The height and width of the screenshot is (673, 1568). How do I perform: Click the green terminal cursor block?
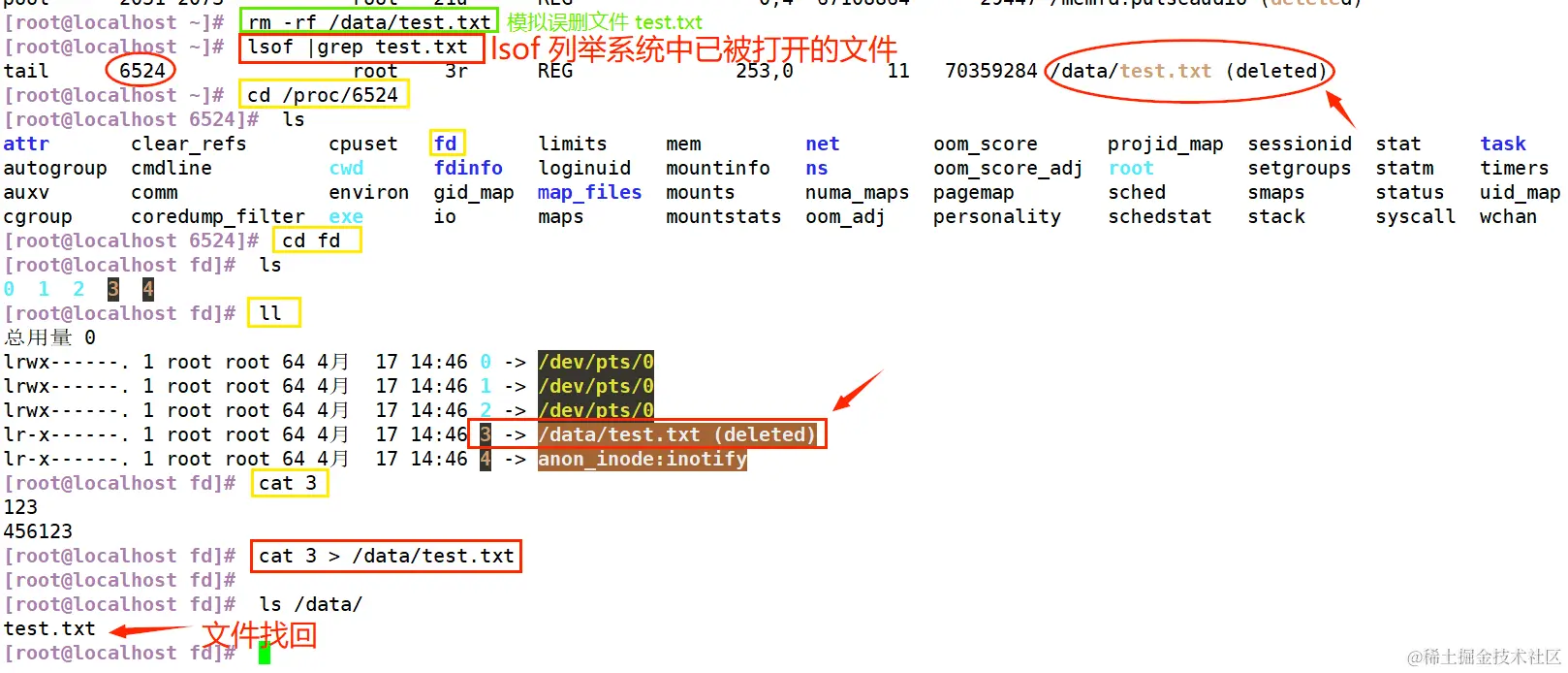(x=265, y=653)
